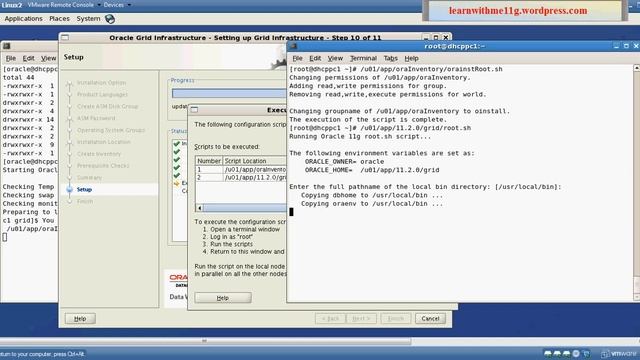Select script row 1 /u01/app/oraInventory
640x360 pixels.
241,169
